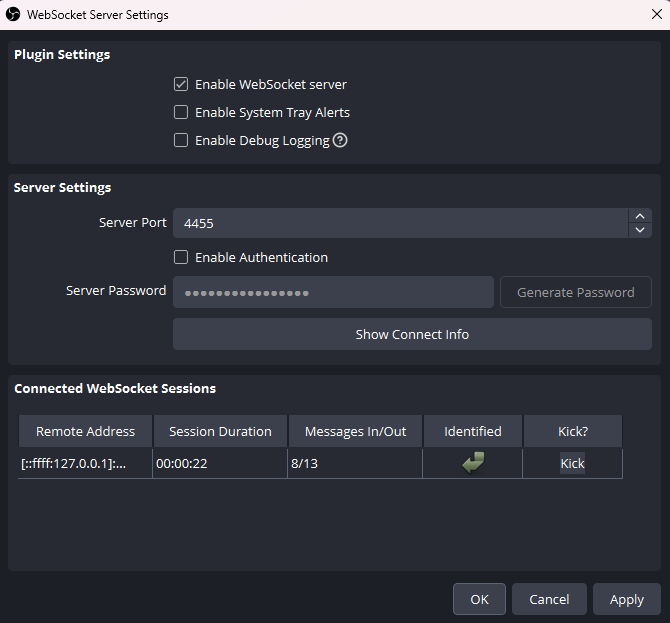The height and width of the screenshot is (623, 670).
Task: Decrease Server Port with down arrow
Action: 640,230
